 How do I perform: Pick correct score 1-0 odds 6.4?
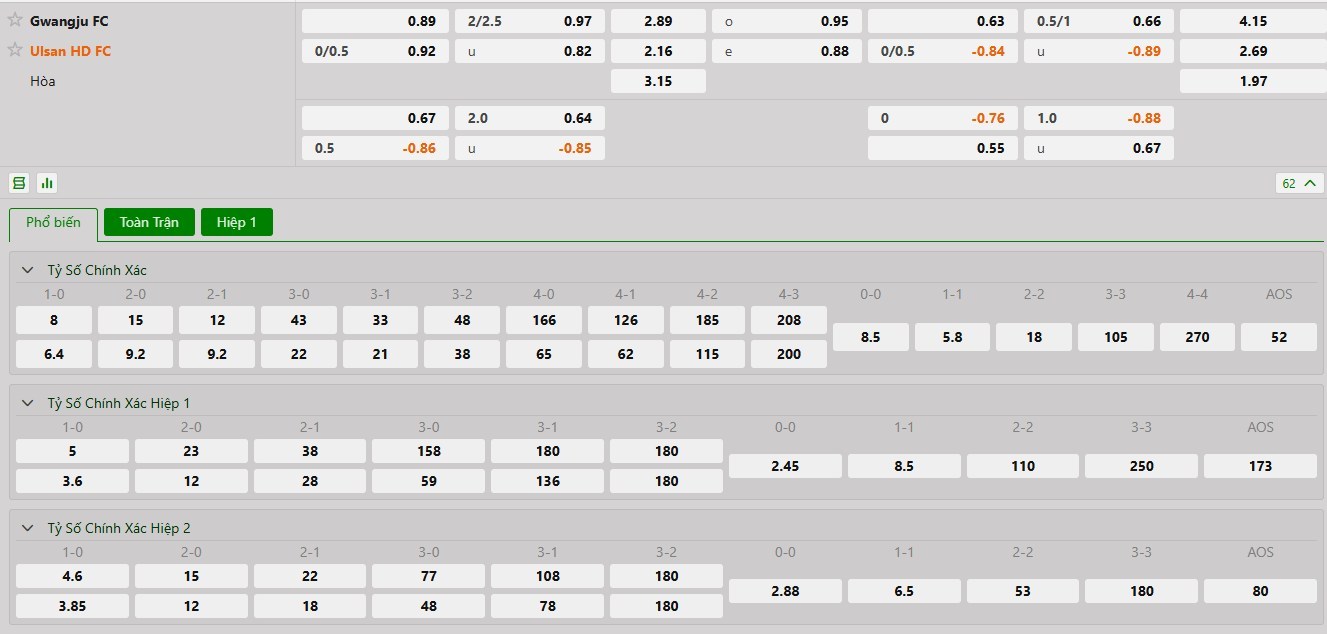point(54,354)
